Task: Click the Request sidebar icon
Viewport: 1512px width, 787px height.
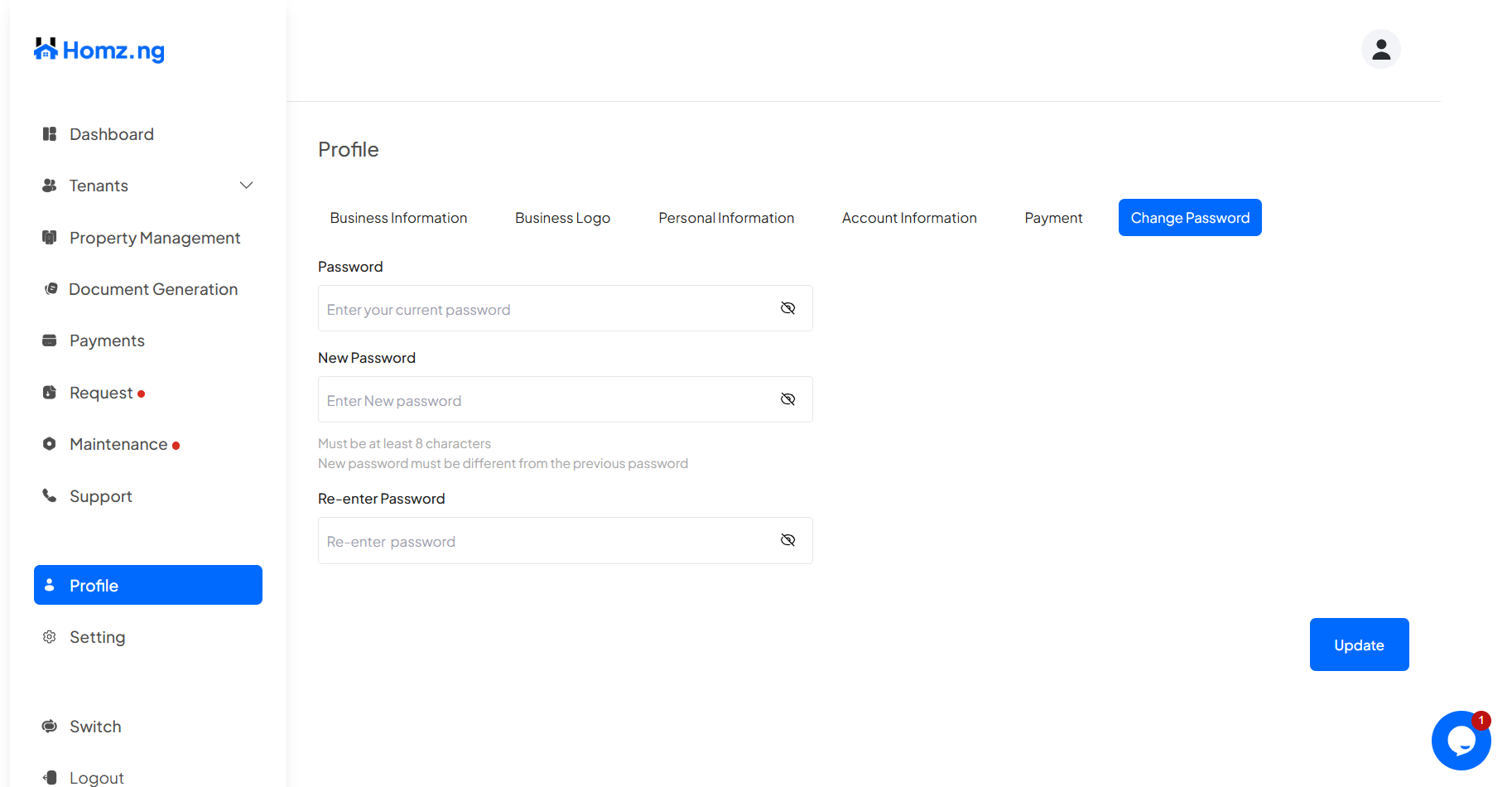Action: [50, 393]
